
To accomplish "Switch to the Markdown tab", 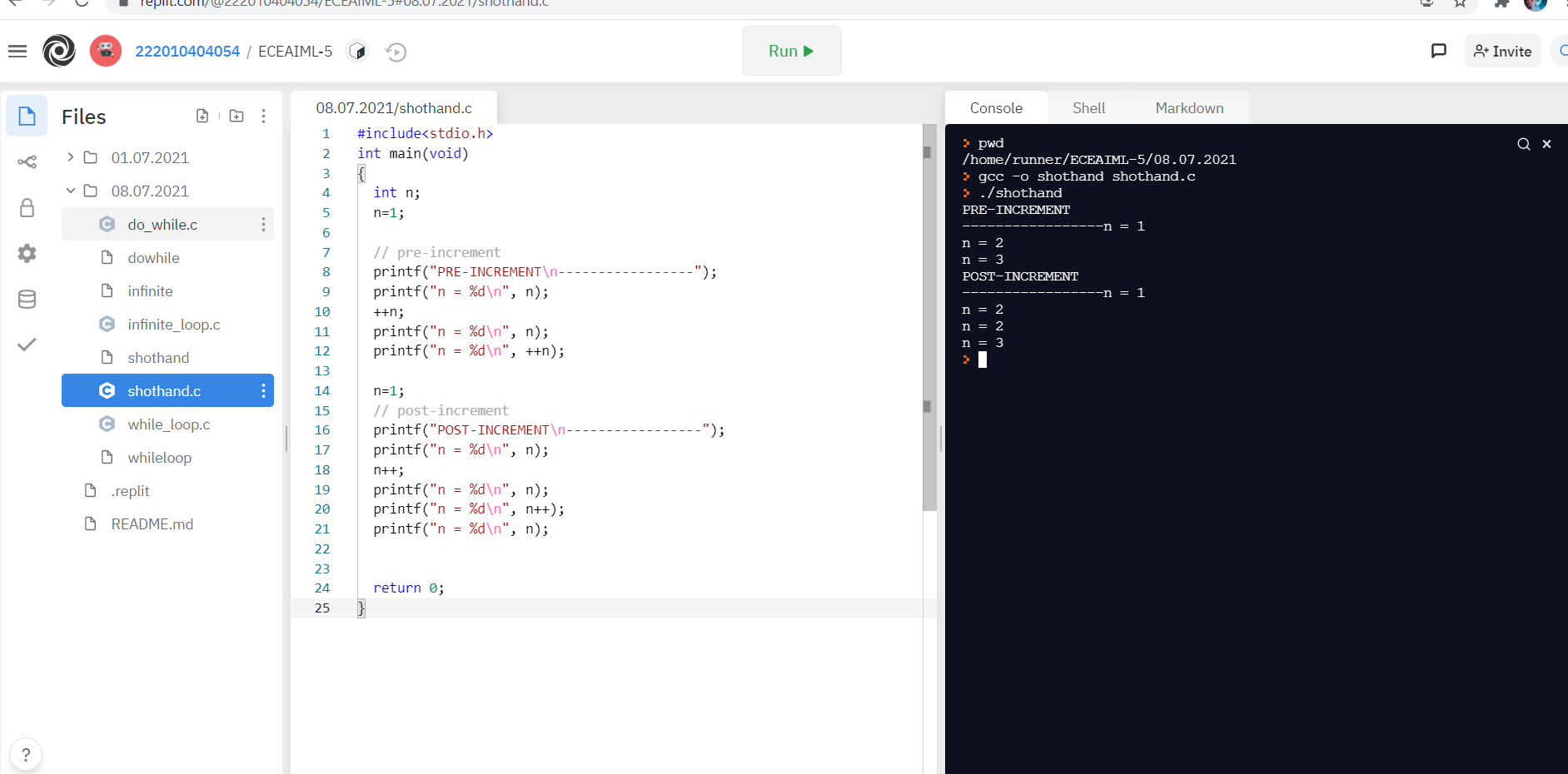I will point(1189,107).
